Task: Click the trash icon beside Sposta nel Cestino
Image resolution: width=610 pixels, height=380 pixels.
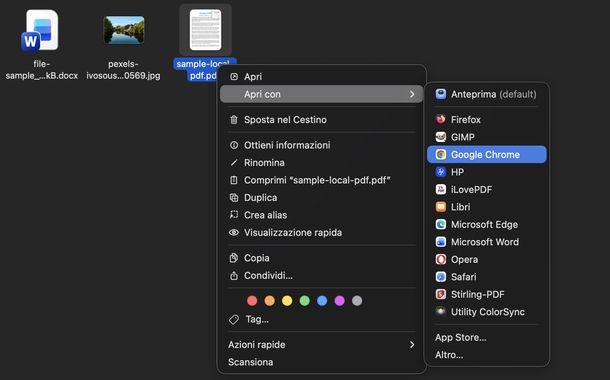Action: [234, 119]
